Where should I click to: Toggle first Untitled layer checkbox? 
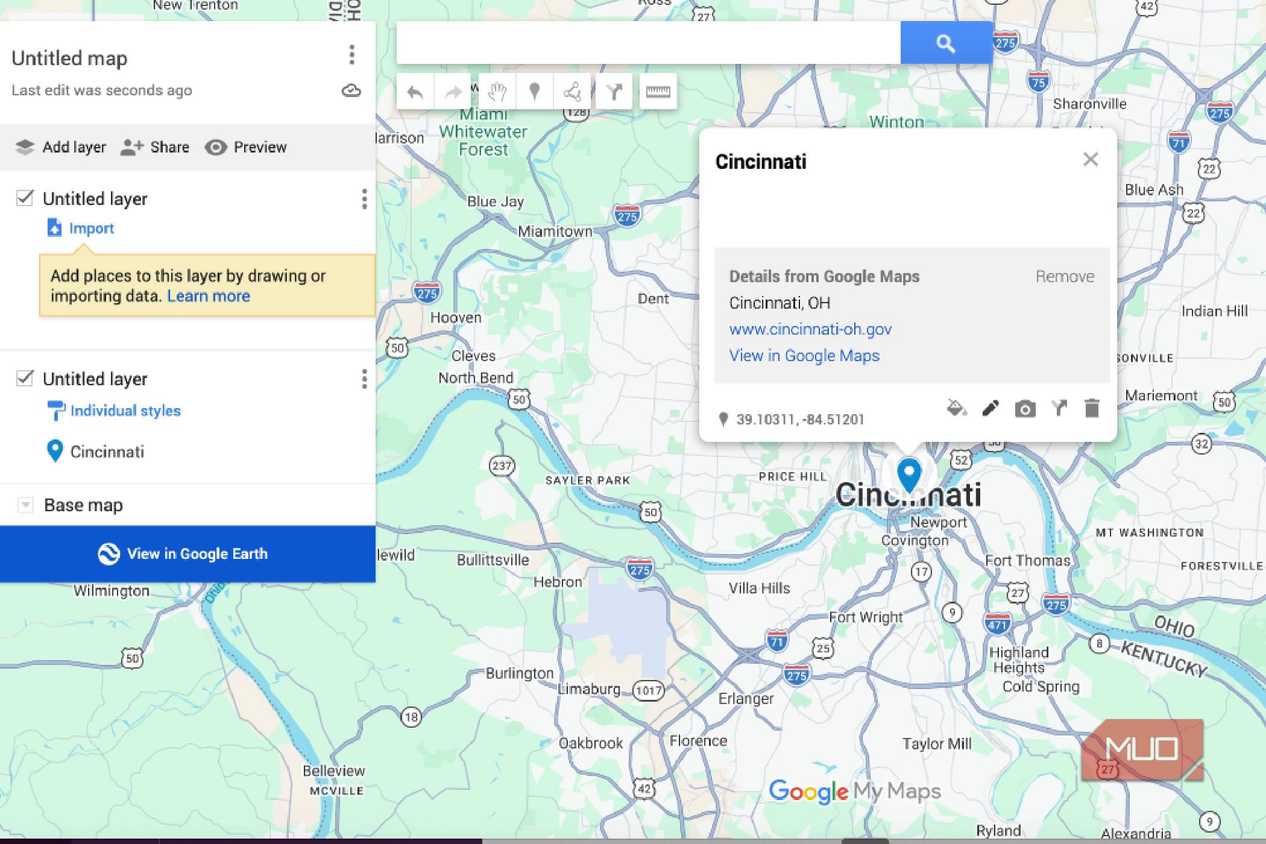25,198
